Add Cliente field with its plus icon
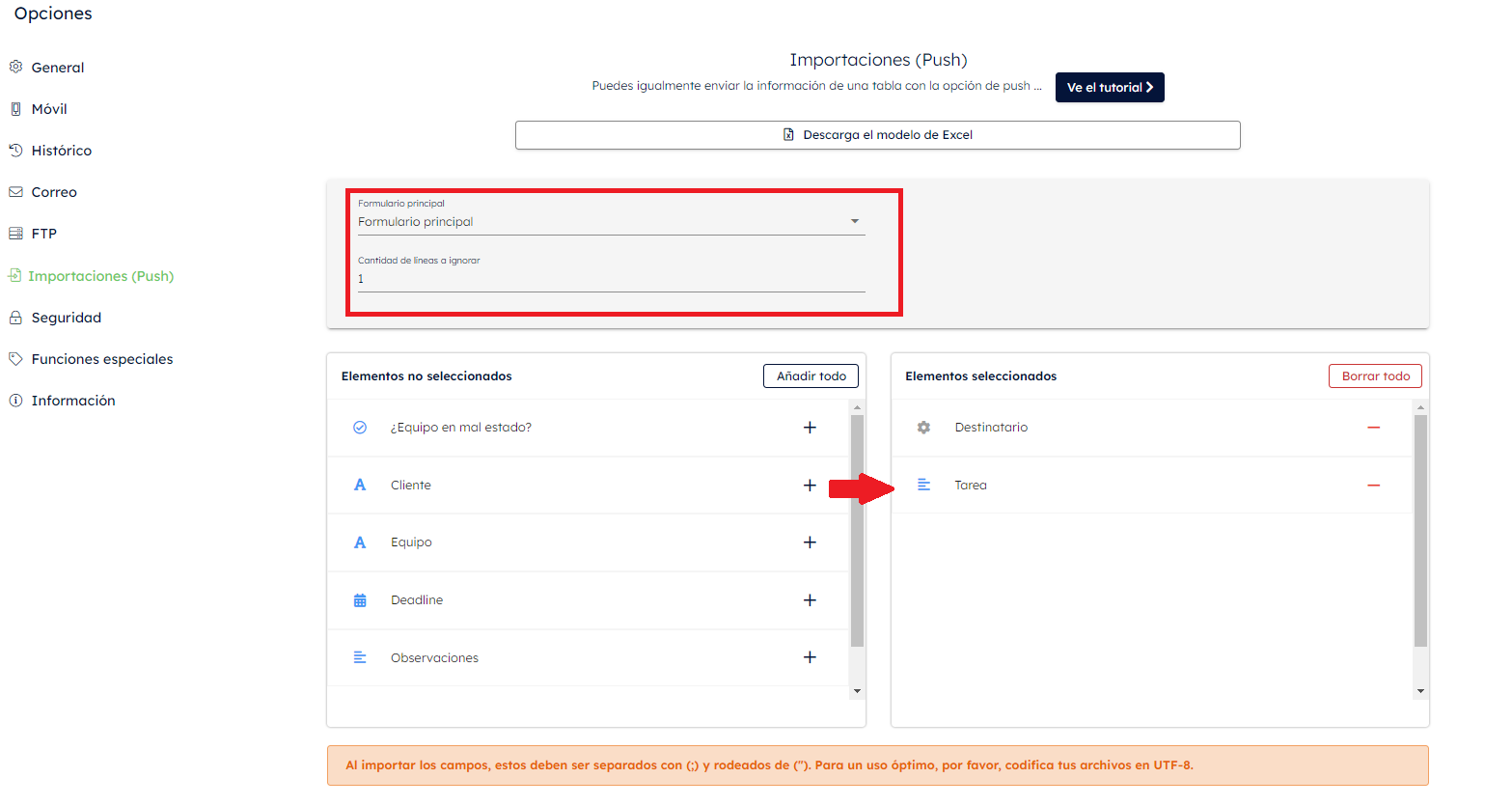This screenshot has width=1512, height=806. click(810, 486)
